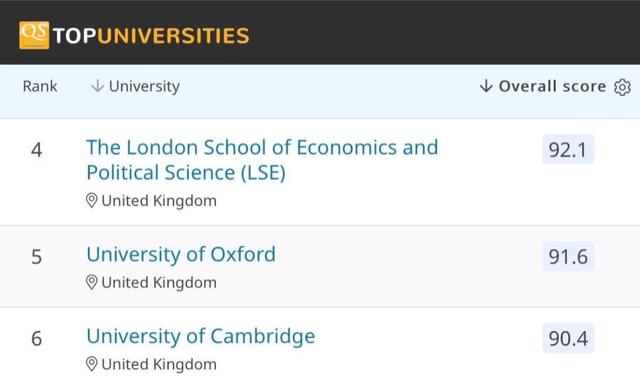Click the United Kingdom text under Cambridge
This screenshot has width=640, height=379.
tap(159, 364)
